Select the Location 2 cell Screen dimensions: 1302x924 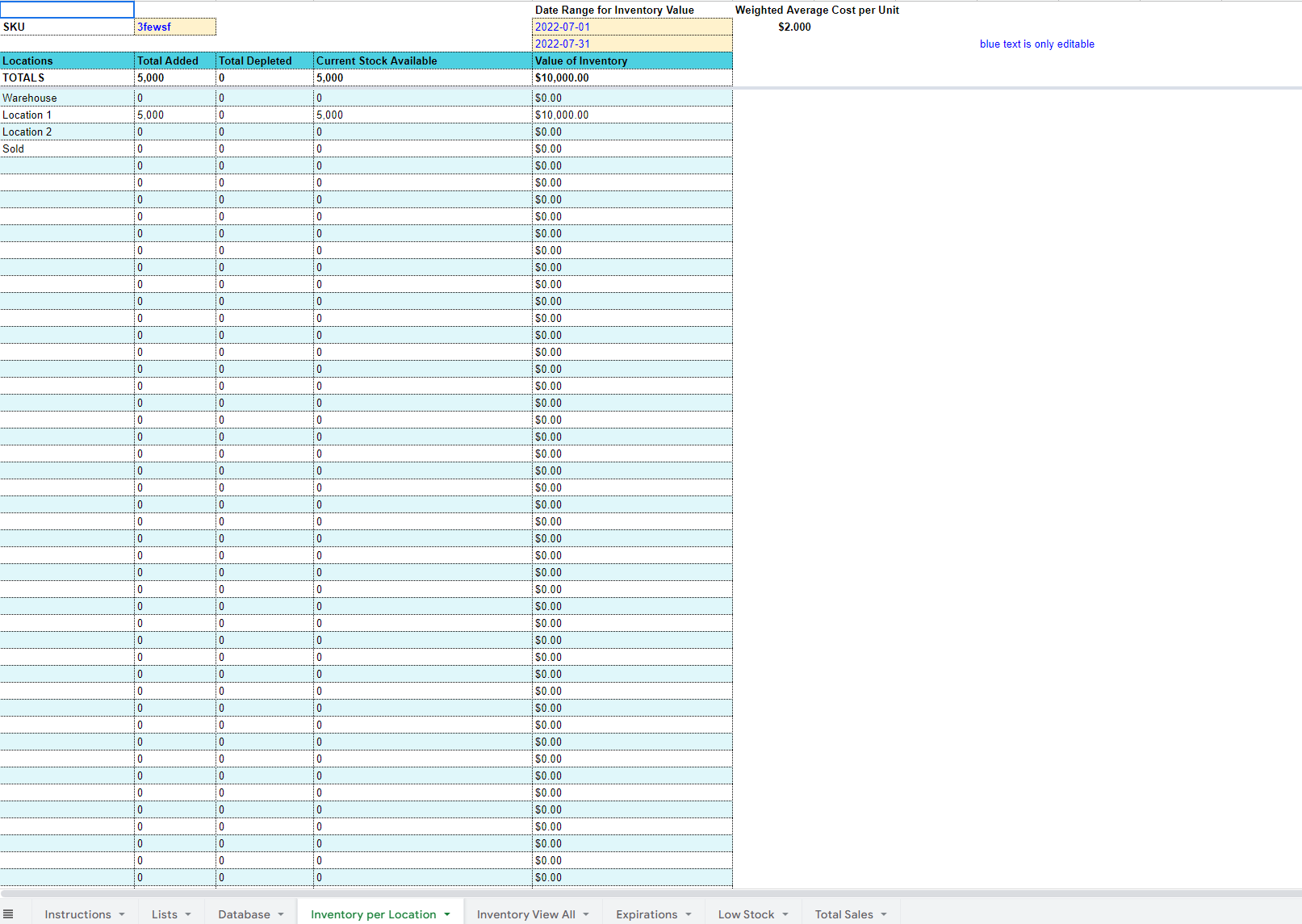coord(67,132)
